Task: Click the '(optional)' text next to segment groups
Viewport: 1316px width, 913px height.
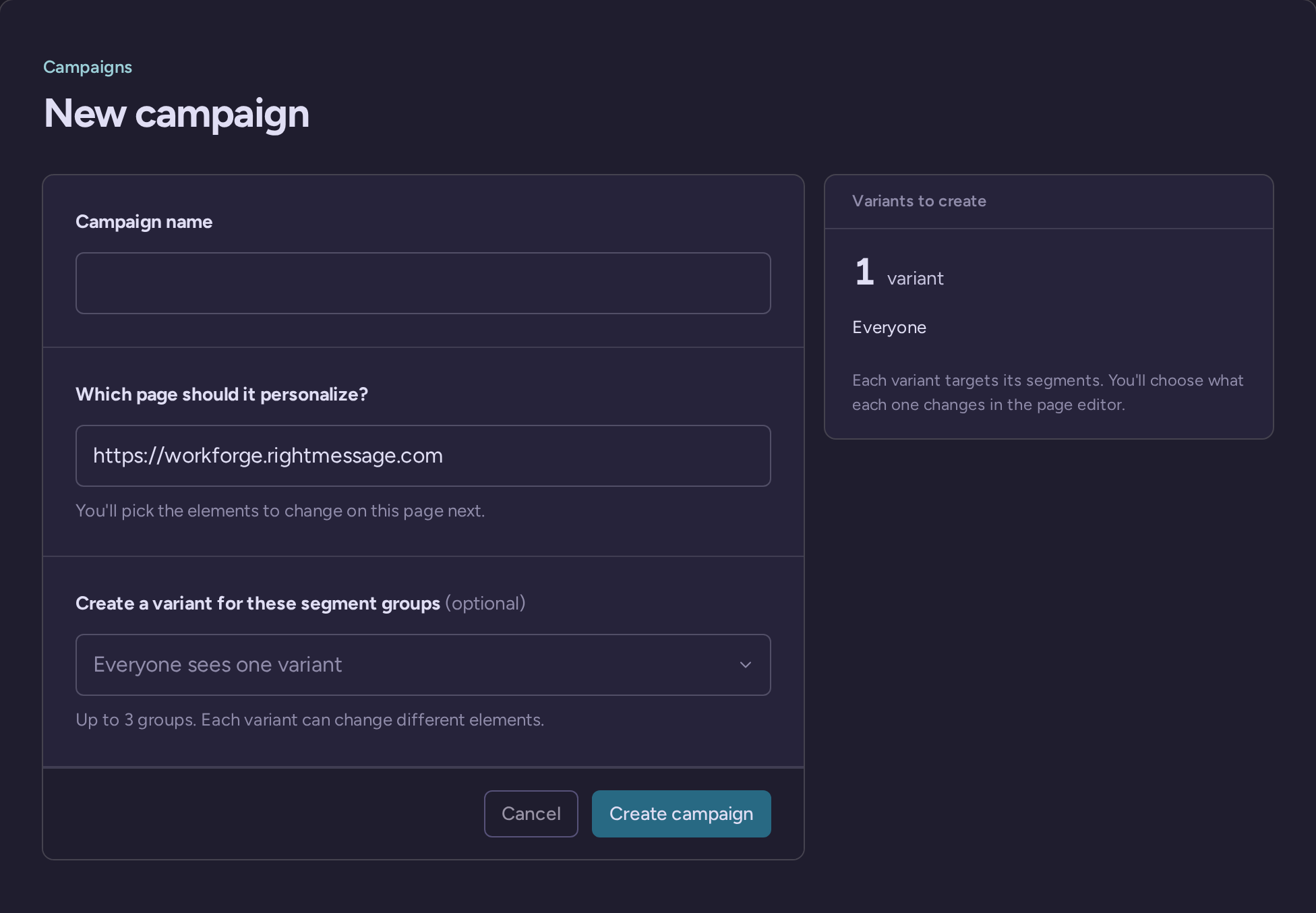Action: tap(485, 603)
